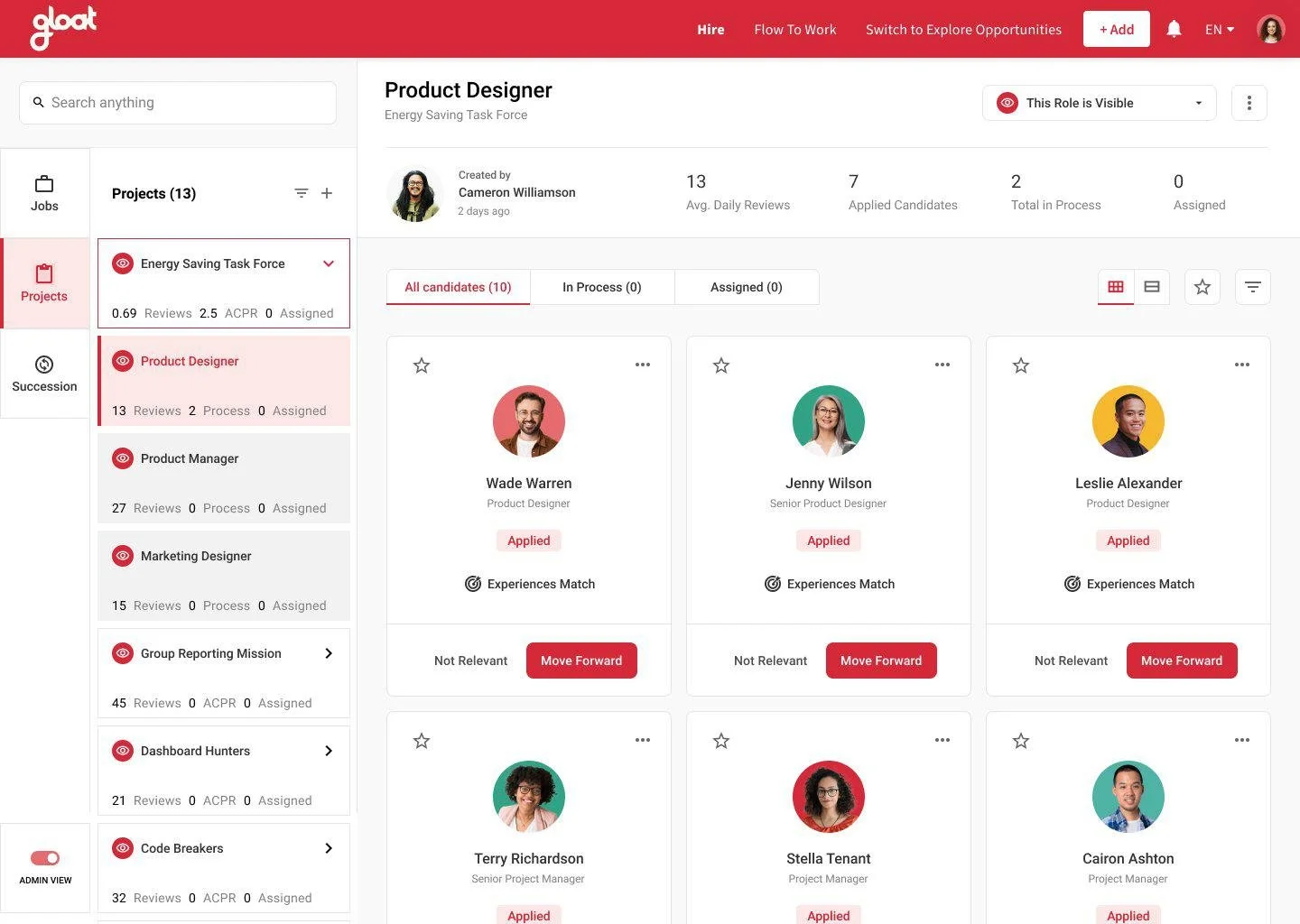Open the EN language dropdown
Viewport: 1300px width, 924px height.
coord(1220,30)
